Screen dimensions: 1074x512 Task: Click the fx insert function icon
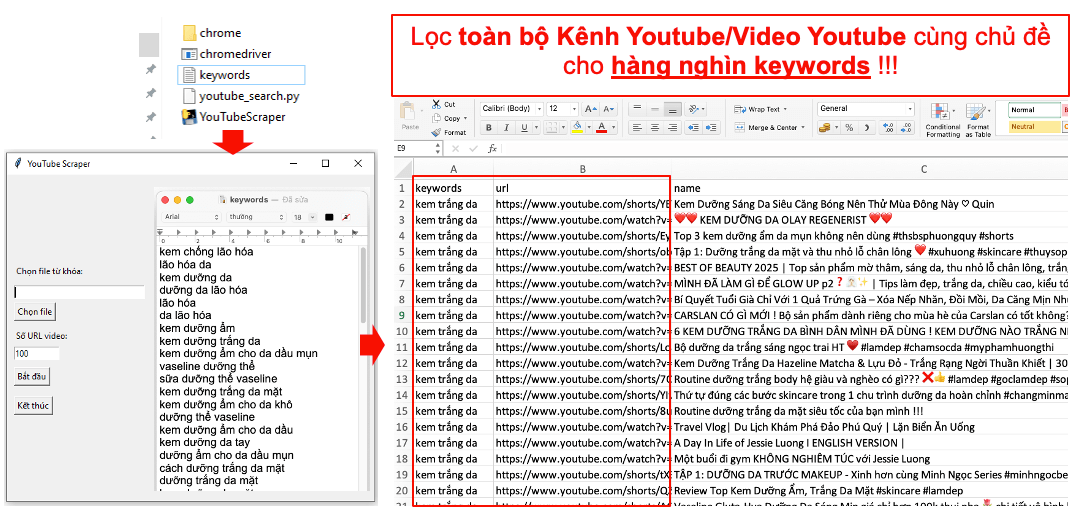tap(492, 149)
